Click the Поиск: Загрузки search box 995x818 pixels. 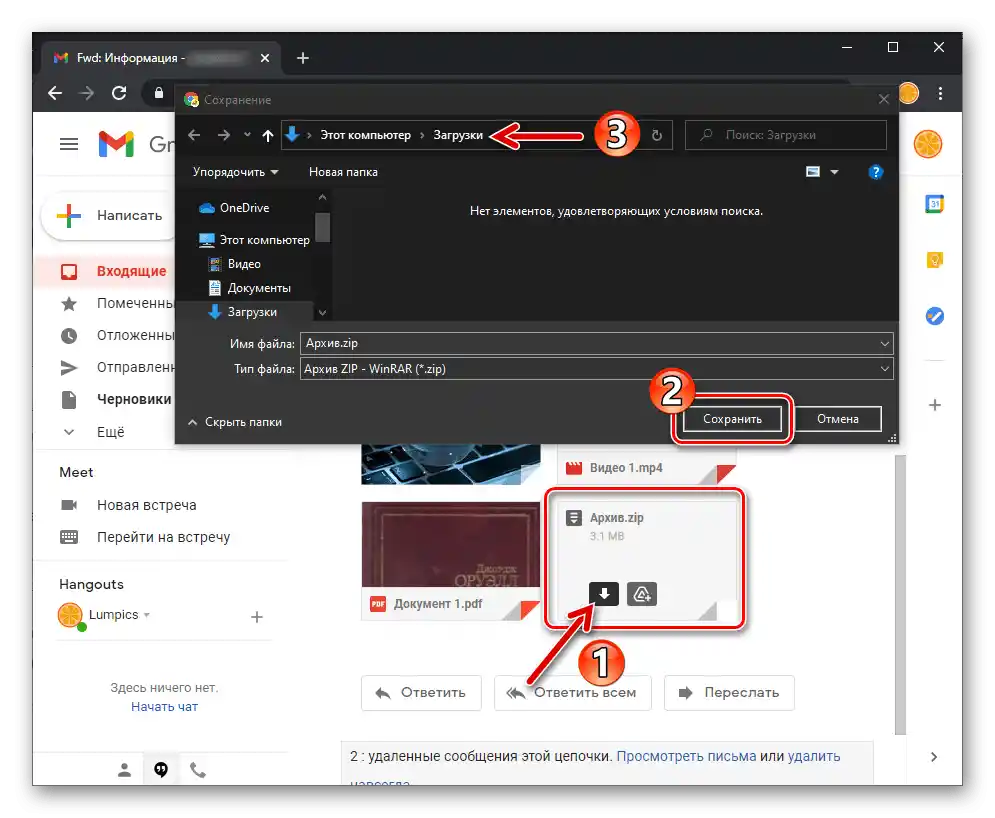[786, 135]
